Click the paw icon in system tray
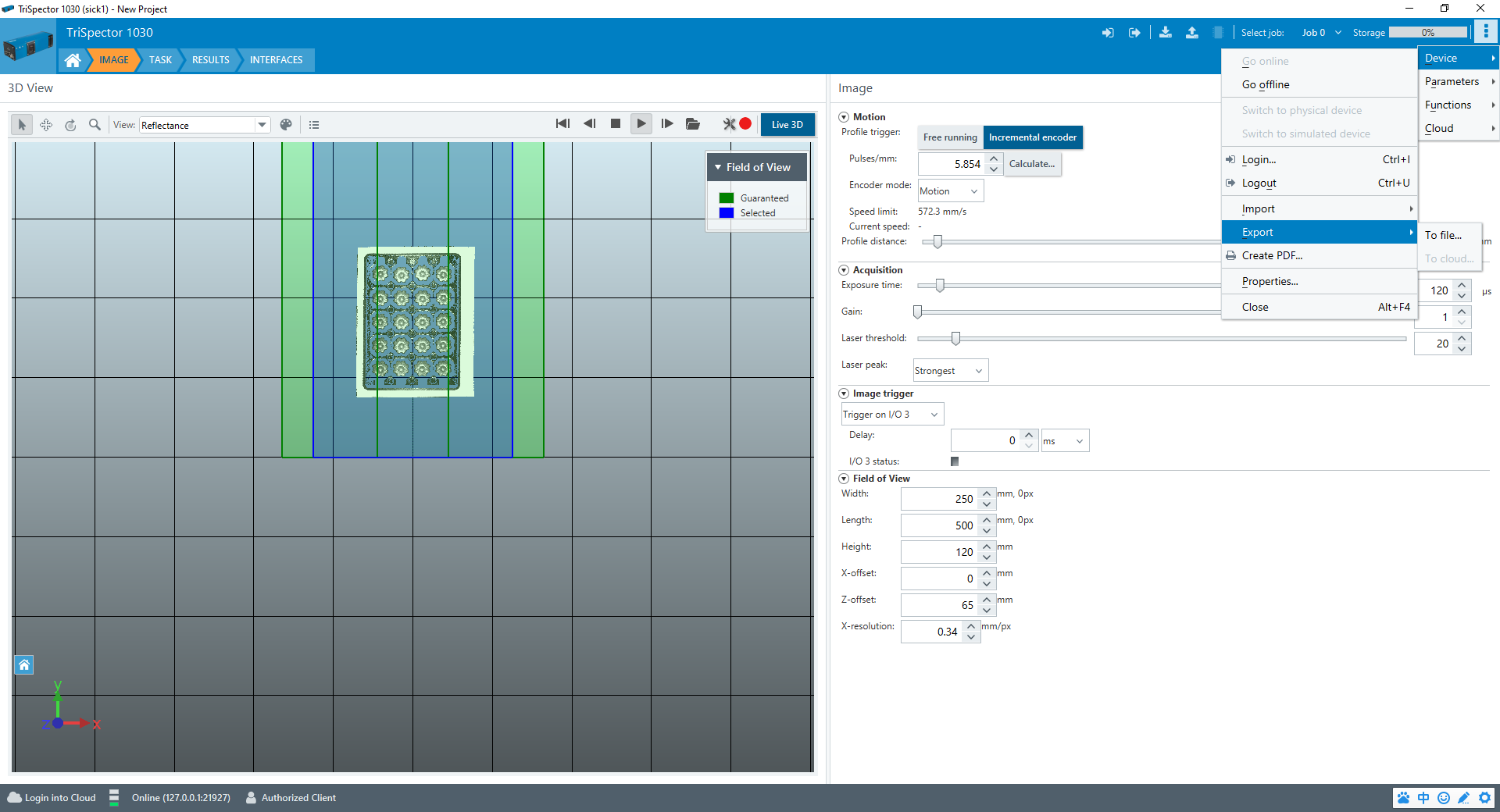Image resolution: width=1500 pixels, height=812 pixels. coord(1404,798)
